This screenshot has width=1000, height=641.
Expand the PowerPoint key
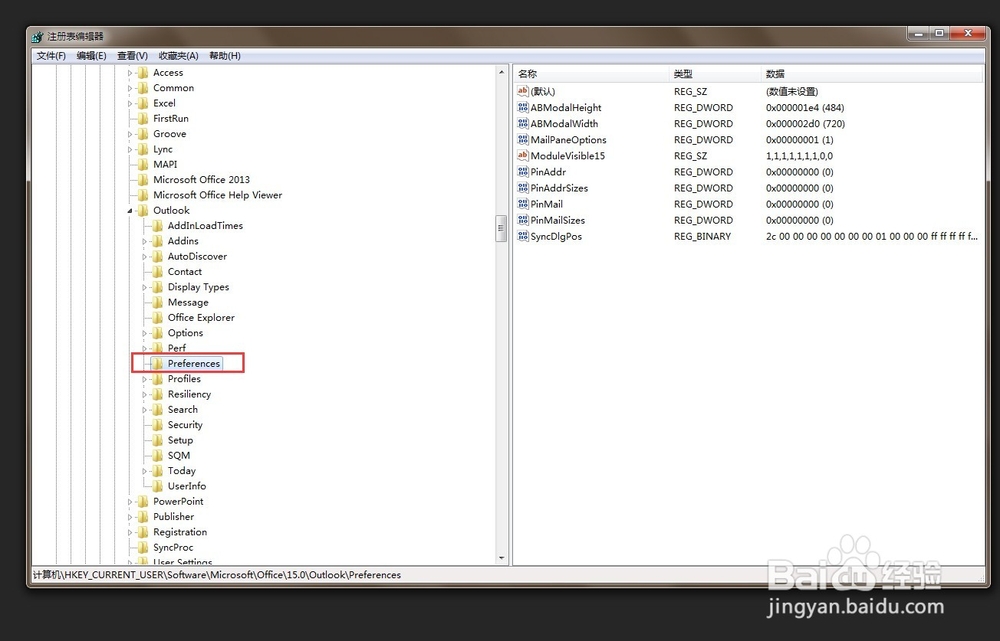pyautogui.click(x=130, y=501)
